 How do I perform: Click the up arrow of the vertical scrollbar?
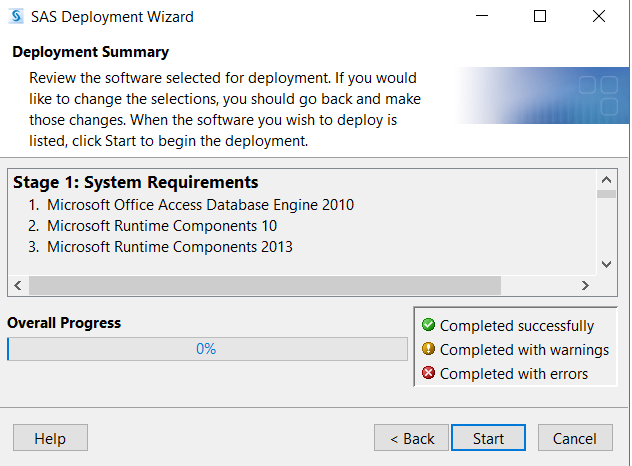click(606, 180)
